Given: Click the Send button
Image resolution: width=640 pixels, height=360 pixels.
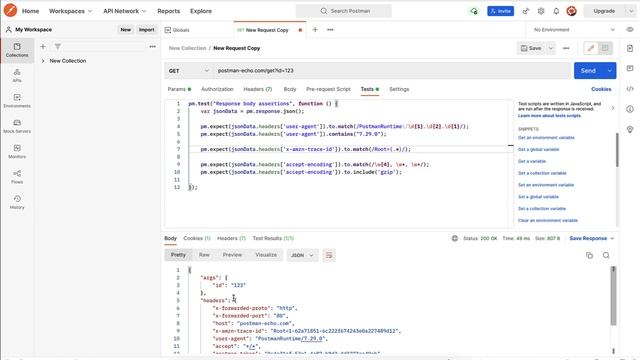Looking at the screenshot, I should coord(588,71).
